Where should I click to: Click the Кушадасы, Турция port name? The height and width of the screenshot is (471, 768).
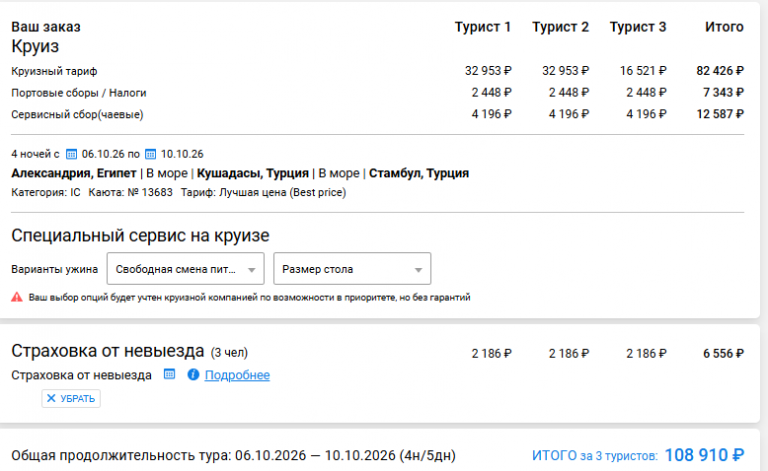pyautogui.click(x=253, y=173)
